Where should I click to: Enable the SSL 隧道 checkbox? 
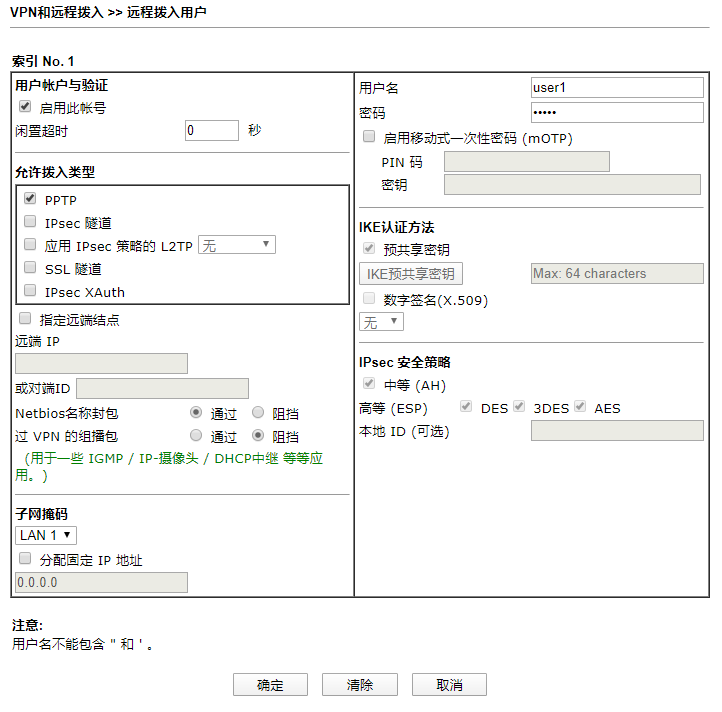click(30, 267)
